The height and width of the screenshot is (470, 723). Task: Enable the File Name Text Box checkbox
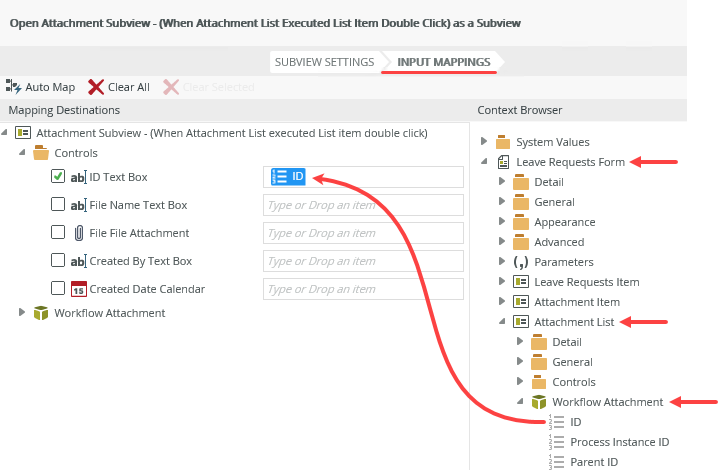tap(58, 205)
